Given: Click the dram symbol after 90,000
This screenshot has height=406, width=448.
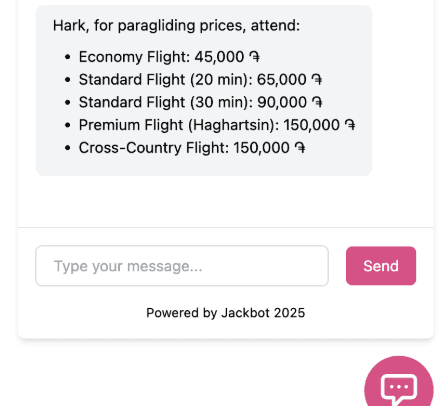Looking at the screenshot, I should [x=317, y=102].
